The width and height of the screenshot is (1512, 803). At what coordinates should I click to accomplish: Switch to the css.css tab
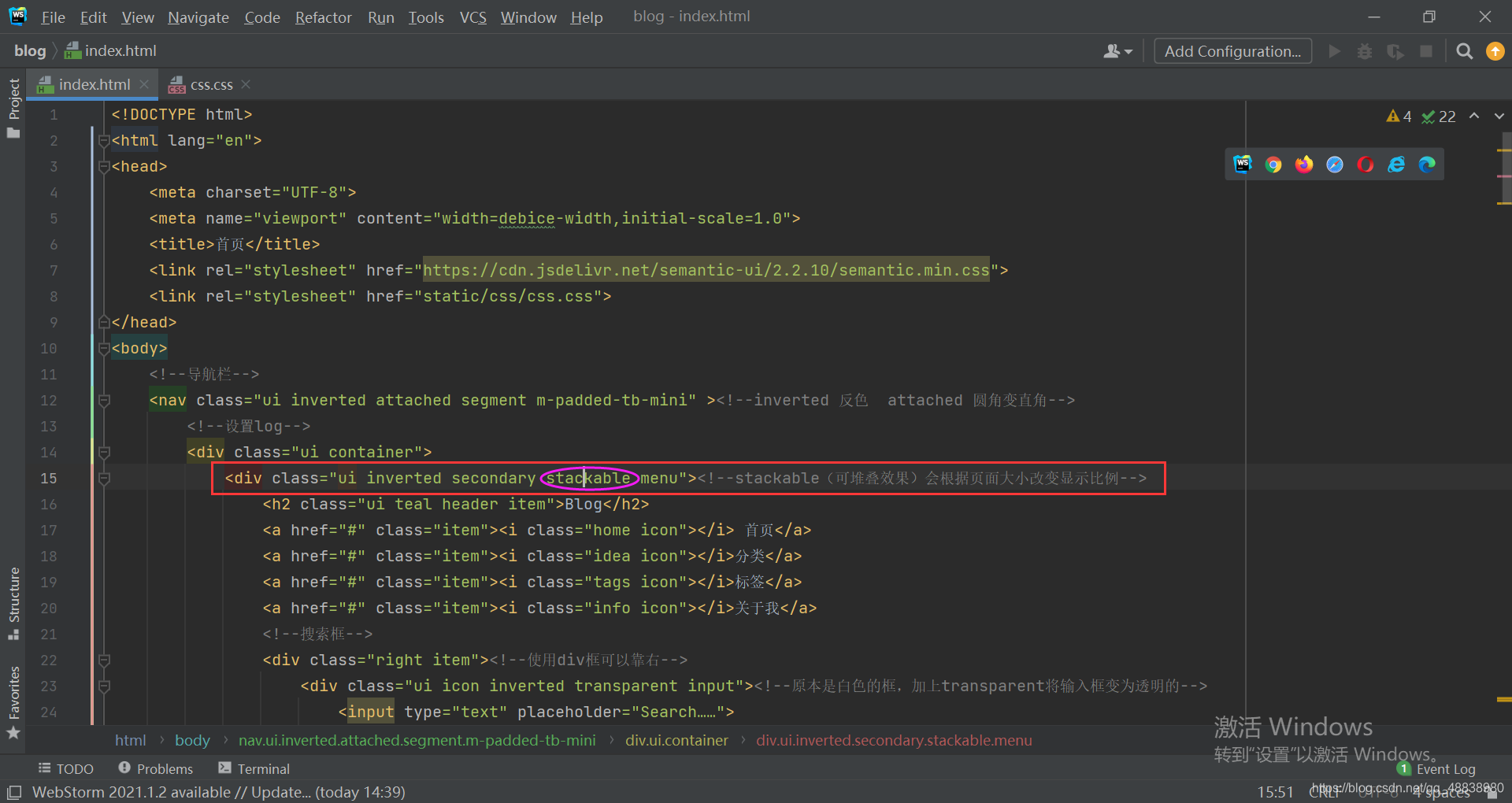tap(210, 84)
